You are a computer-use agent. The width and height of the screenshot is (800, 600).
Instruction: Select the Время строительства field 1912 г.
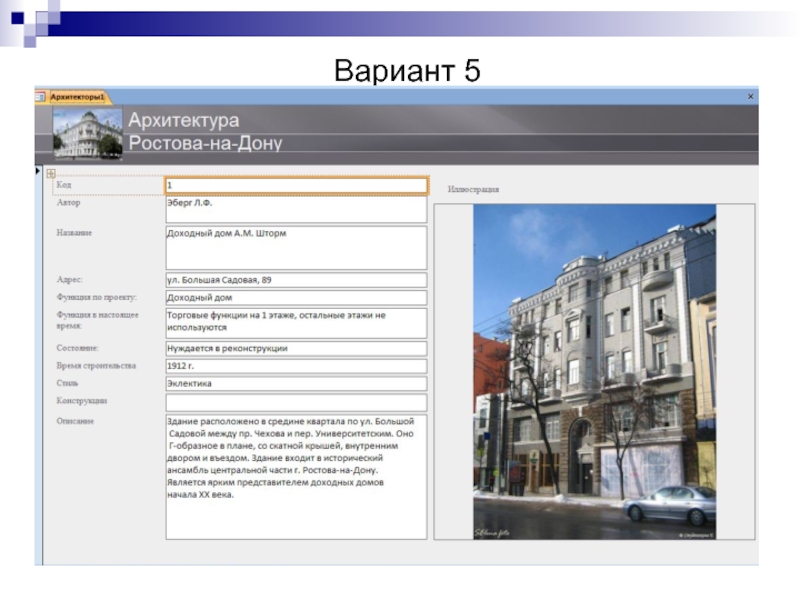(x=295, y=366)
